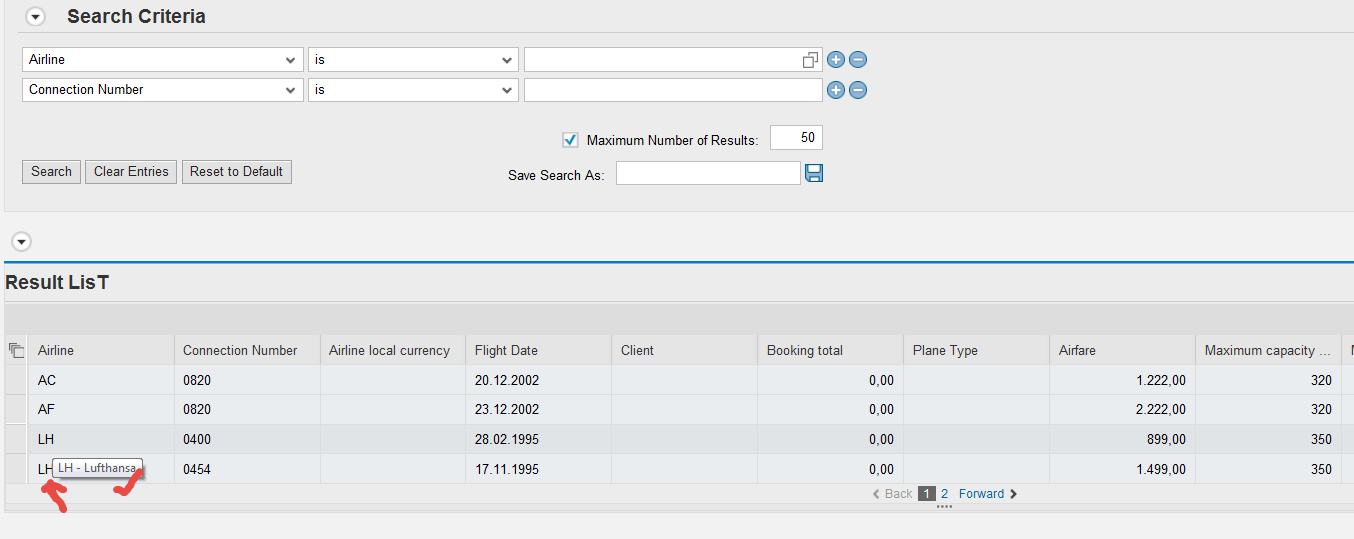Click the save search disk icon

pyautogui.click(x=814, y=173)
